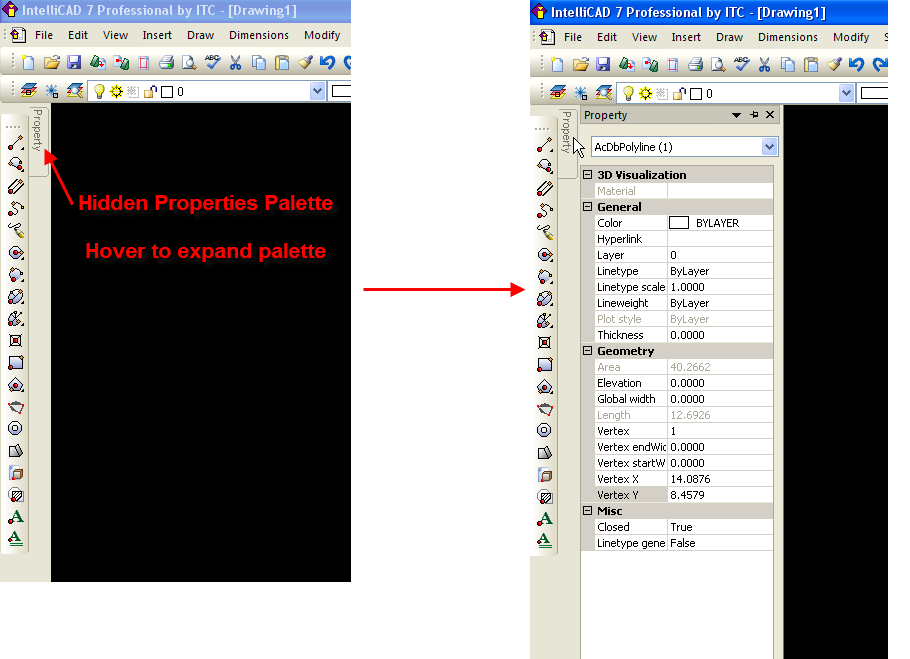
Task: Click Undo arrow in left window toolbar
Action: click(328, 62)
